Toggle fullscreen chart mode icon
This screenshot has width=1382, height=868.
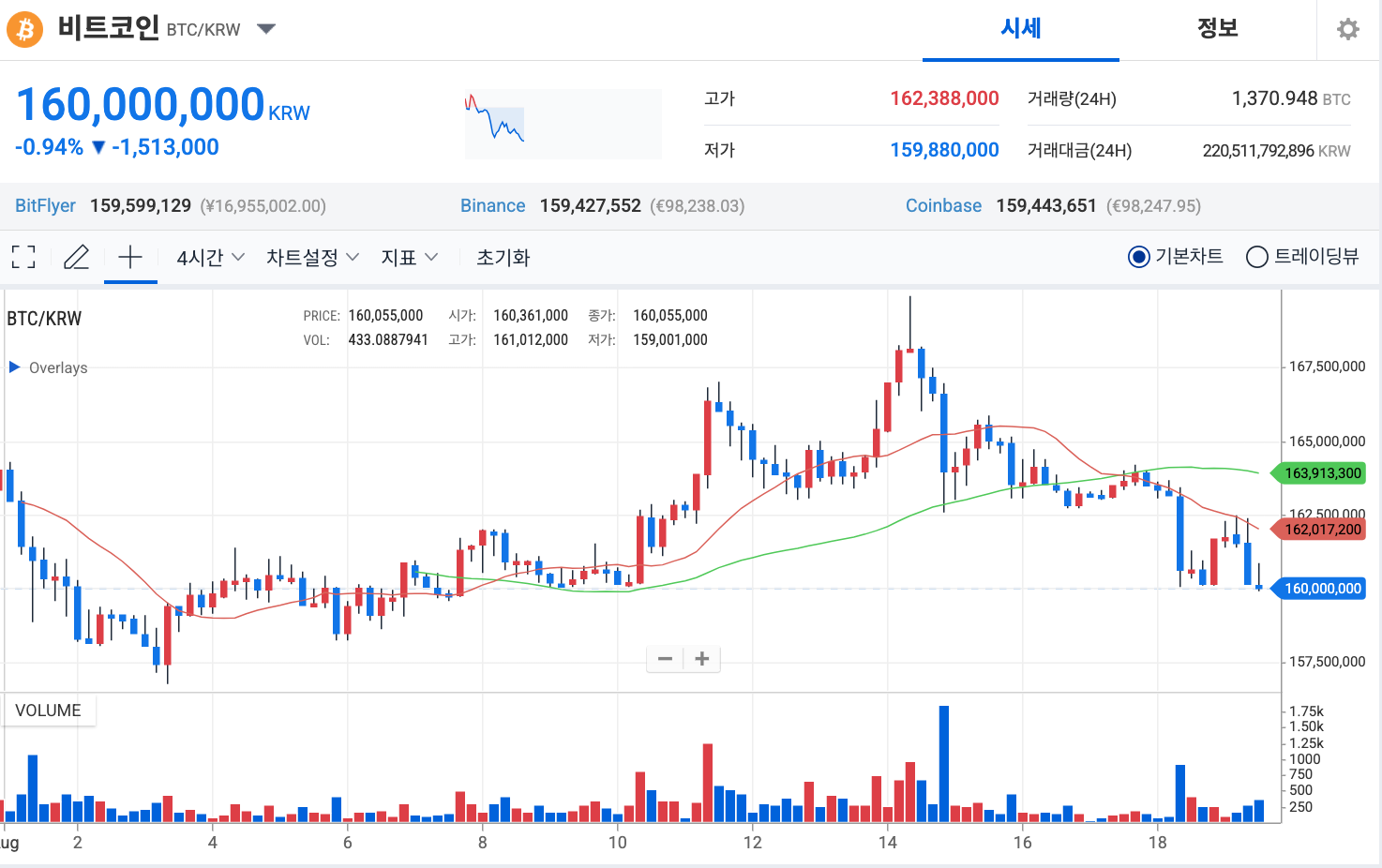pos(23,257)
